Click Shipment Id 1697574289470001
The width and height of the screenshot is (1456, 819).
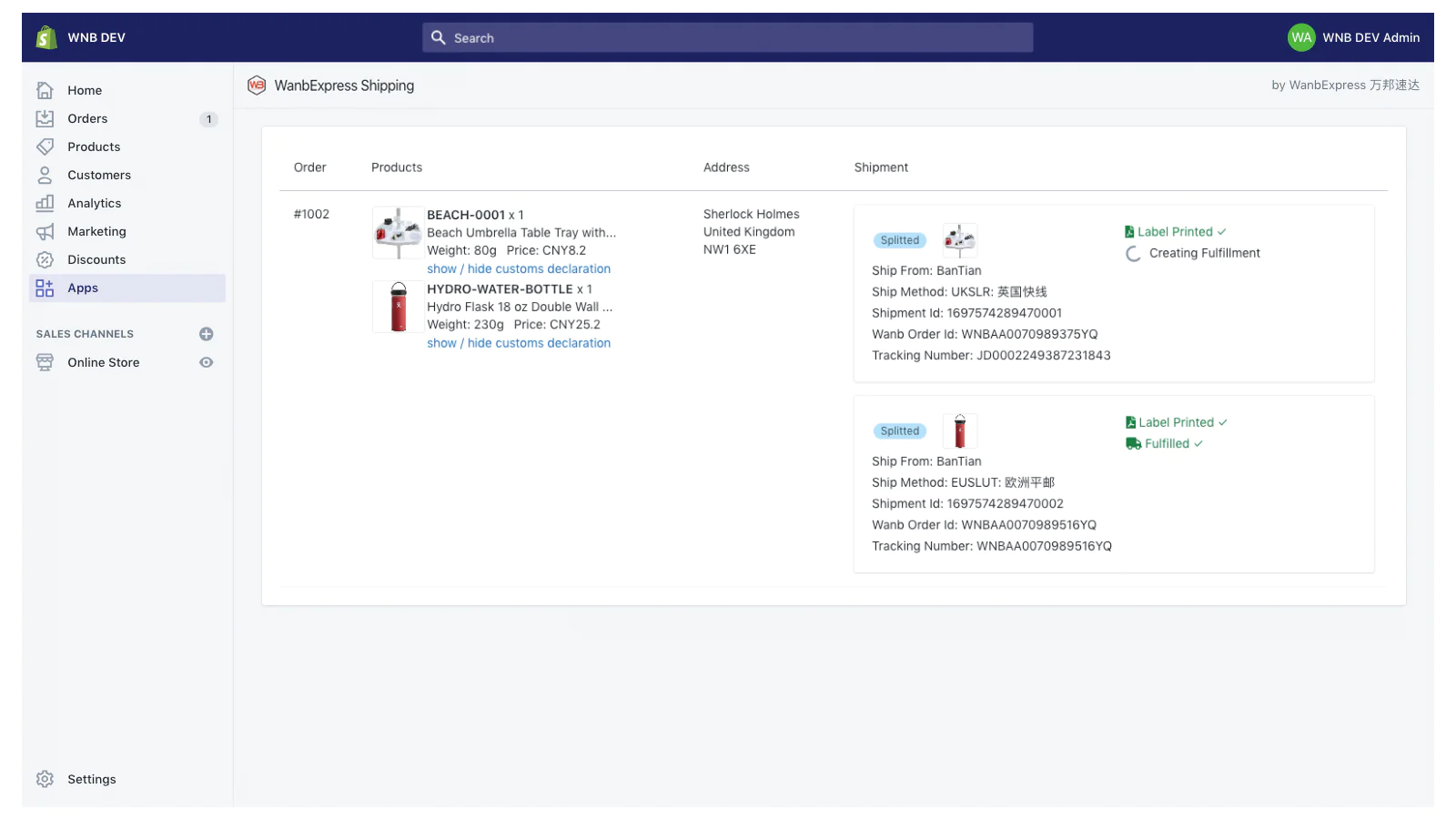point(966,313)
